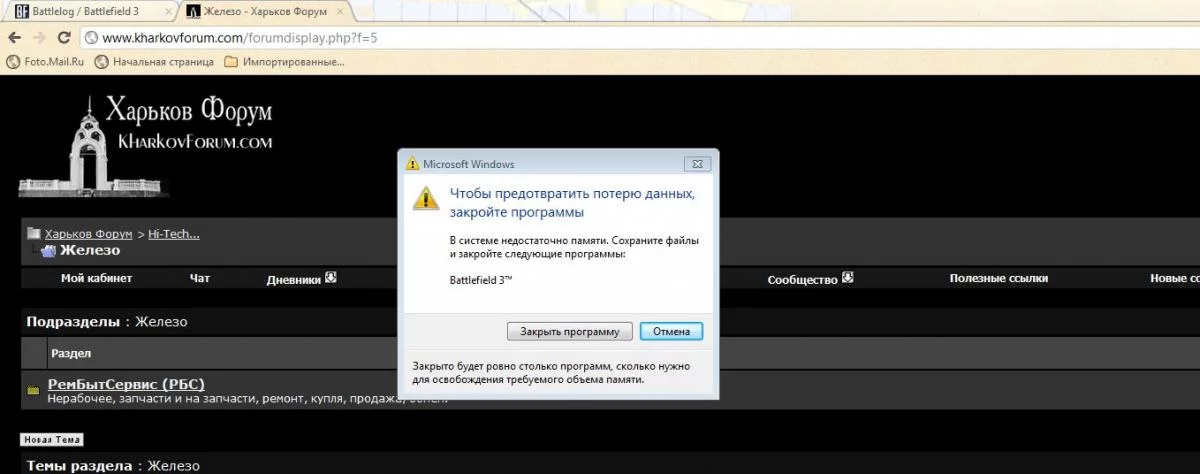Click the РемБытСервис subforum status icon
The height and width of the screenshot is (474, 1200).
[x=33, y=390]
